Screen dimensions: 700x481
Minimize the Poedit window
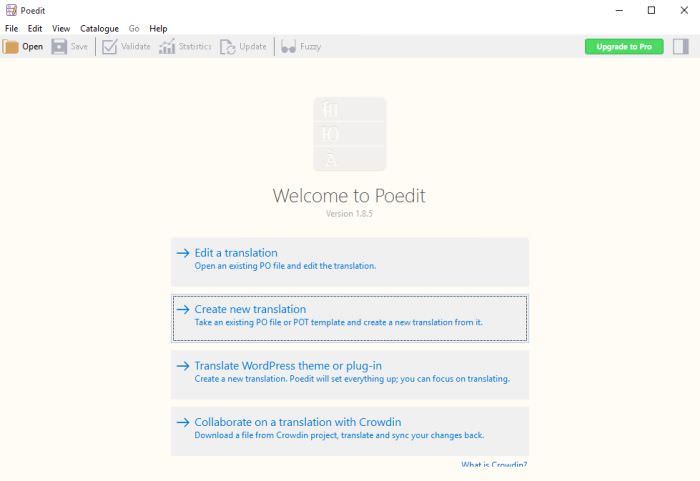(x=619, y=10)
